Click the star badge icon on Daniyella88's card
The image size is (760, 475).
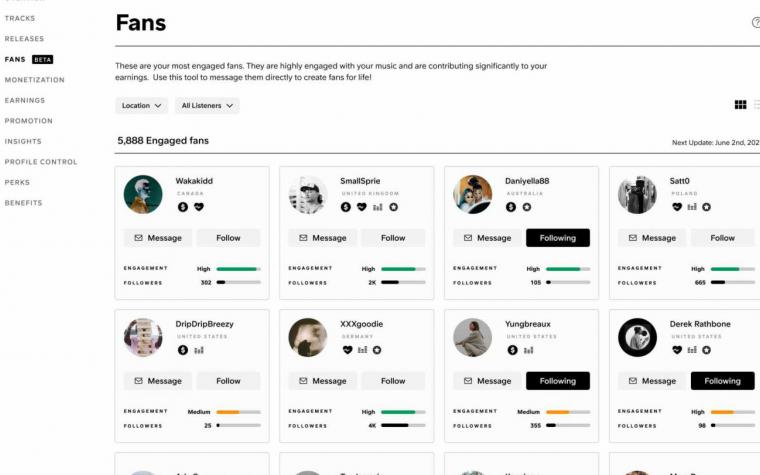pos(527,207)
